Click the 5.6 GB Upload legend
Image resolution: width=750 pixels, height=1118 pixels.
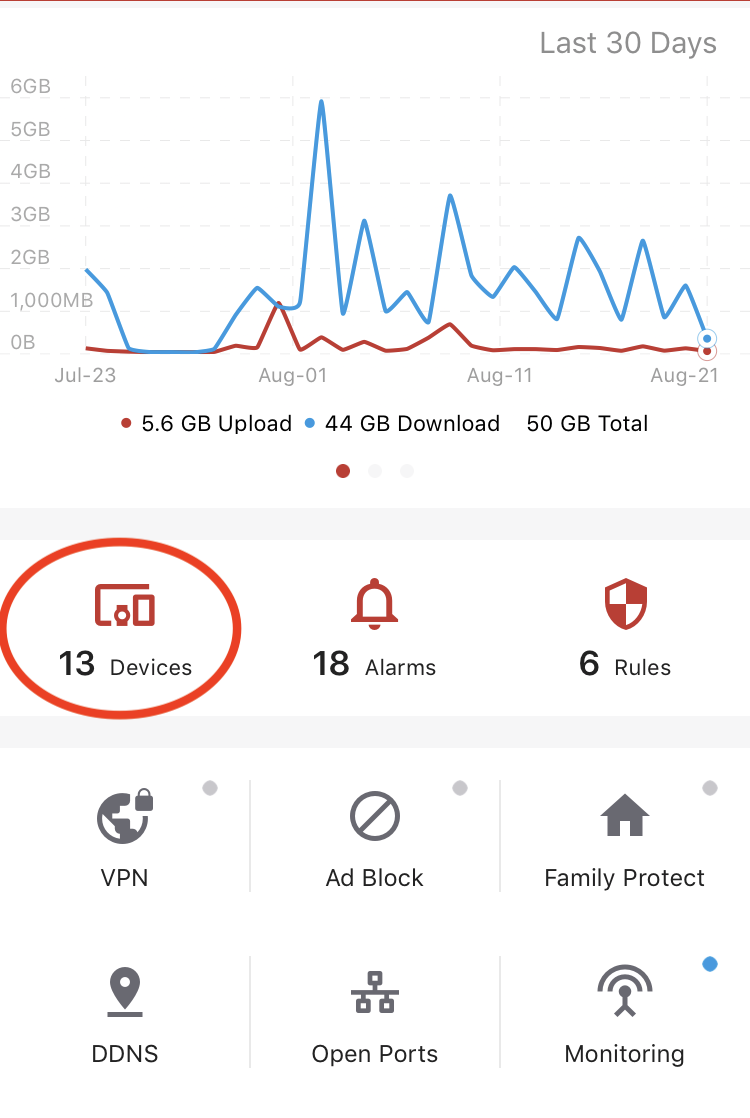click(207, 424)
